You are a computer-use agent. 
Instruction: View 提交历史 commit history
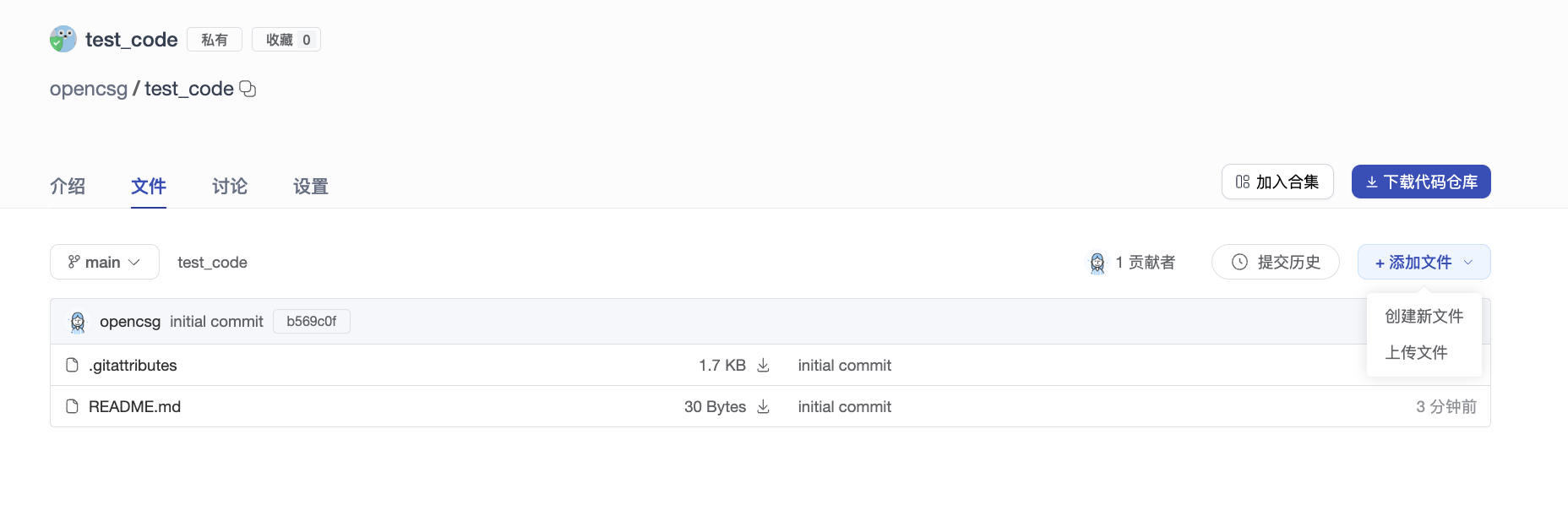point(1275,262)
